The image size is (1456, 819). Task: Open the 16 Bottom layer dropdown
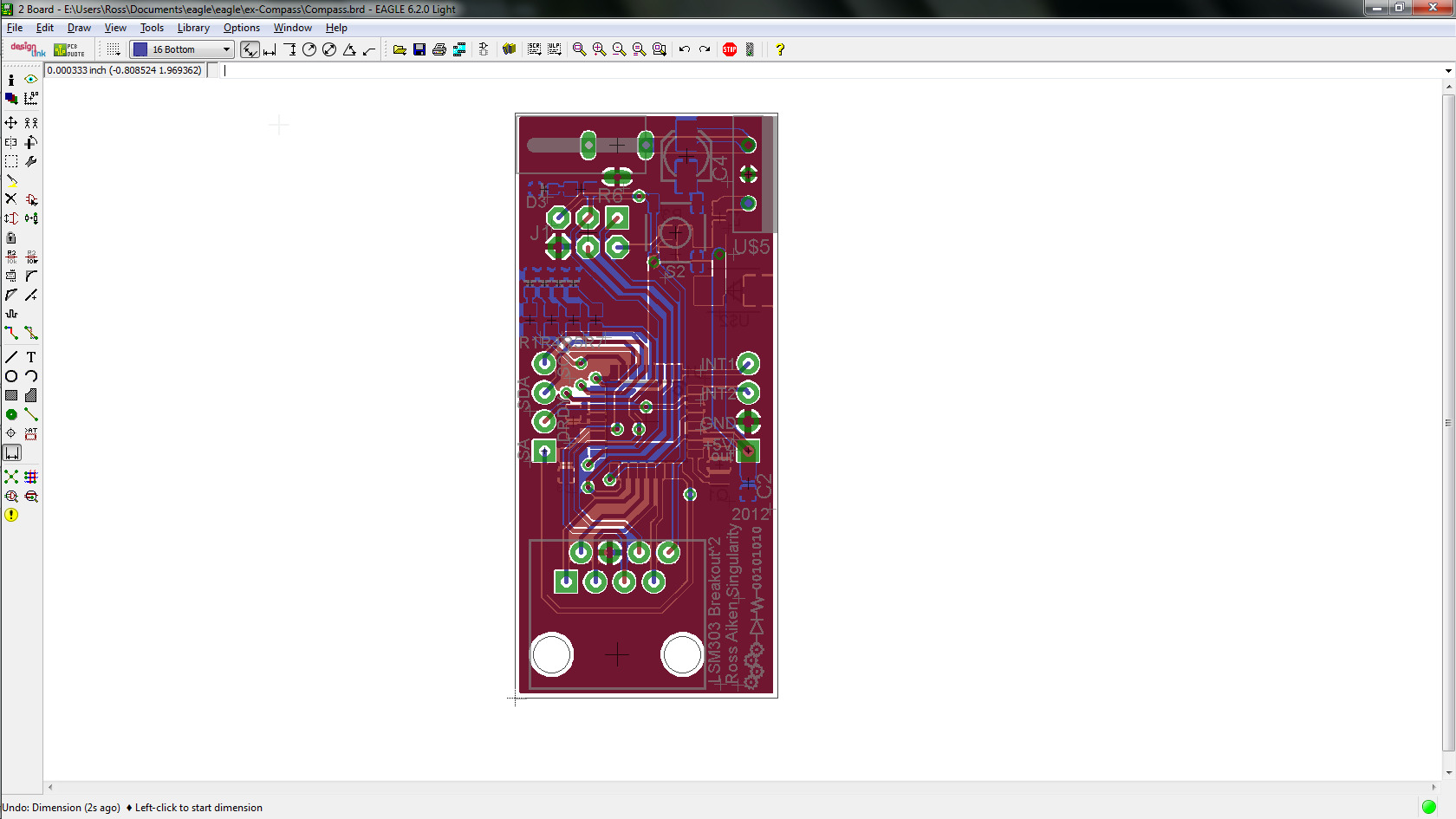click(224, 49)
